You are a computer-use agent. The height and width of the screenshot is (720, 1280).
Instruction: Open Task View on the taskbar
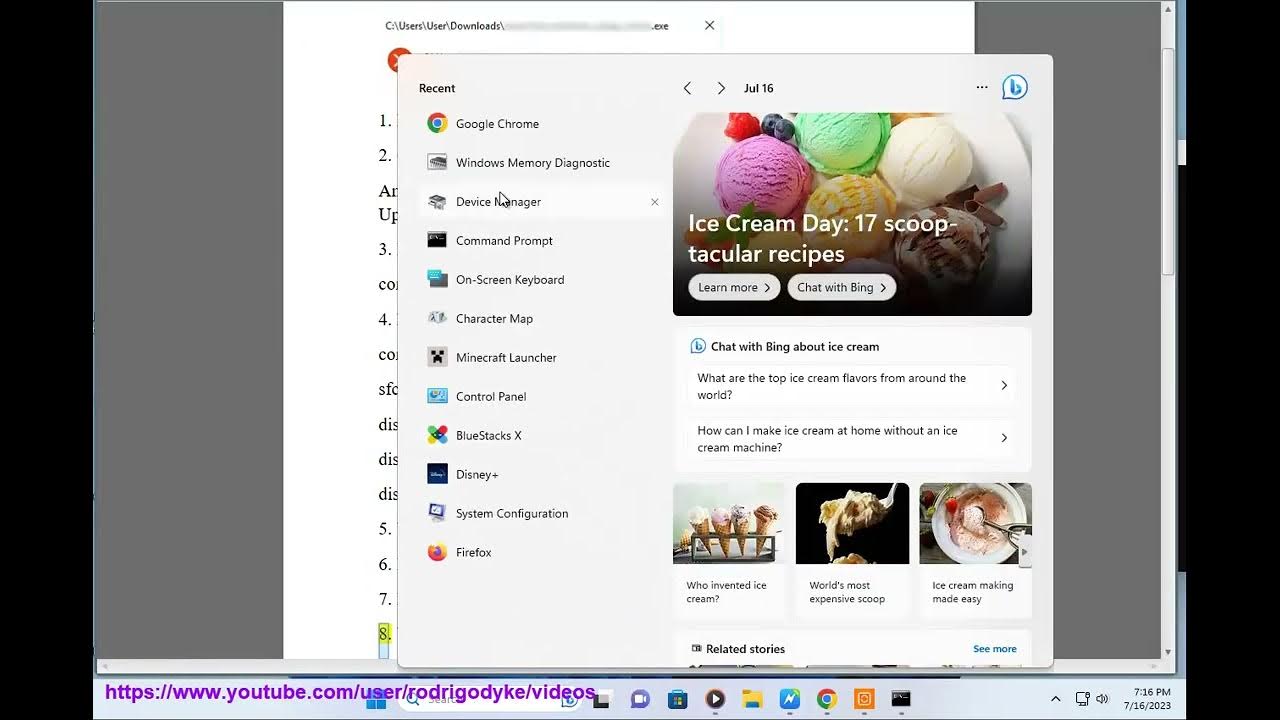coord(602,700)
